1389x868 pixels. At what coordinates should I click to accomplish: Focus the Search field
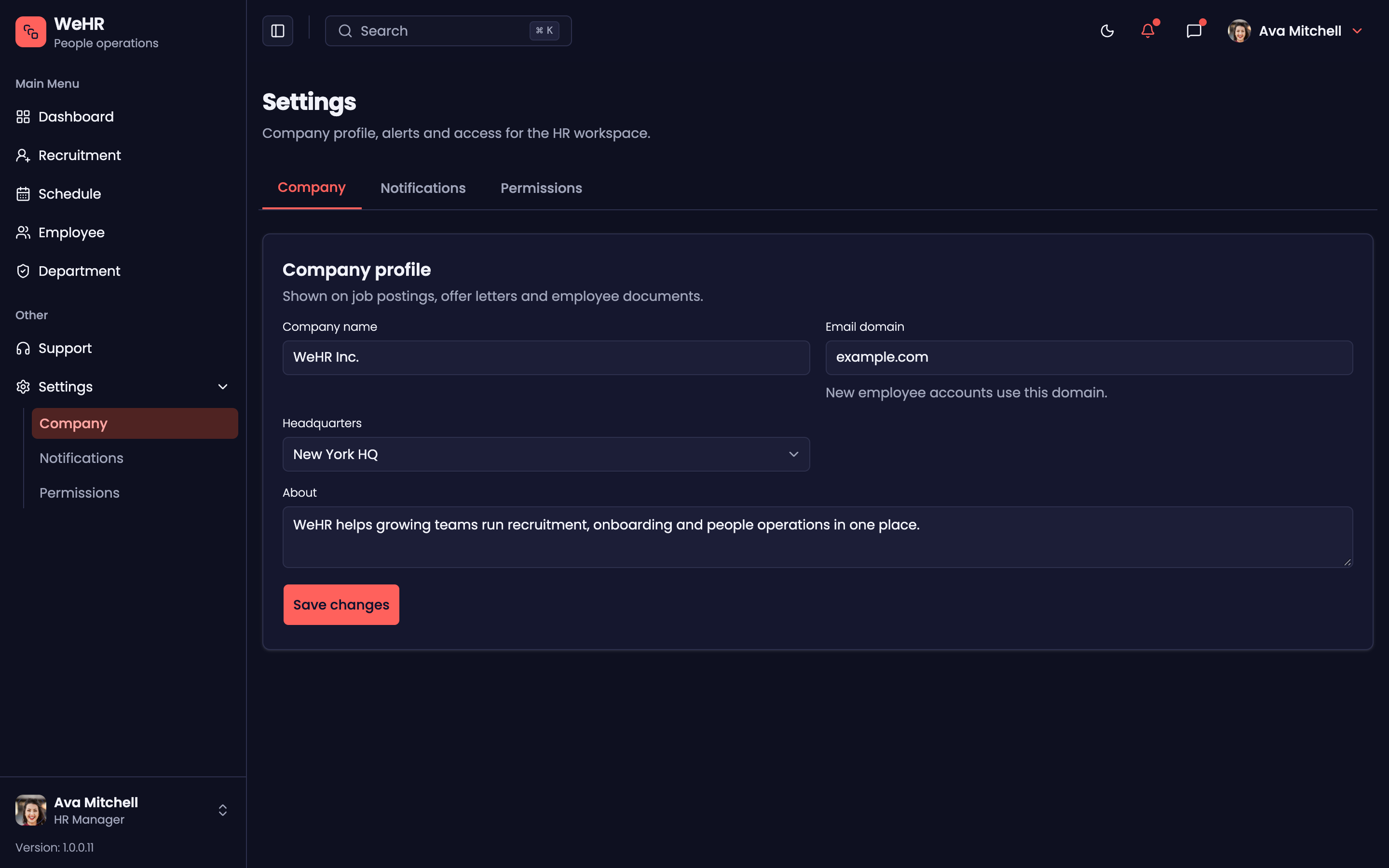(448, 31)
